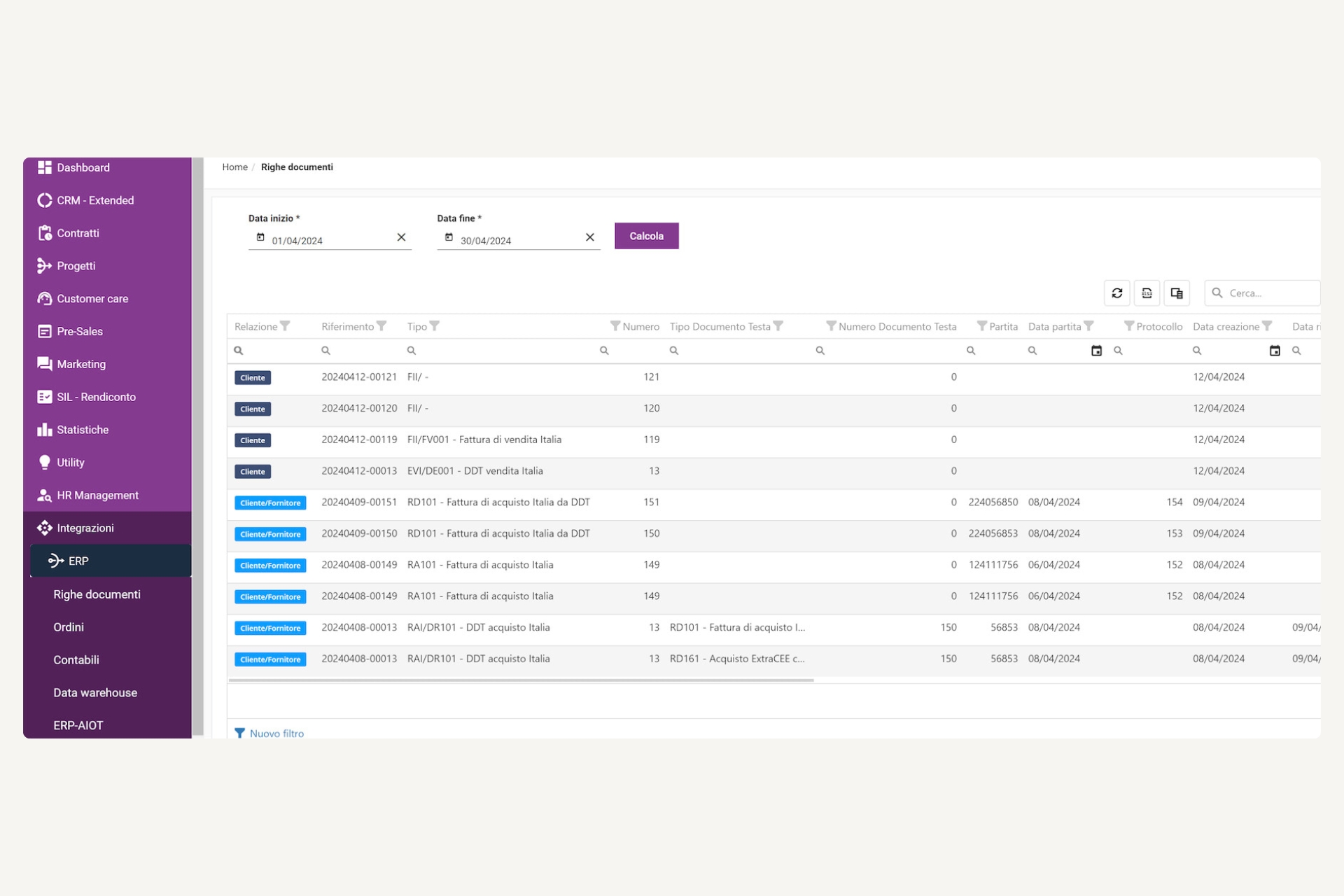Open calendar picker in Data creazione filter
The image size is (1344, 896).
click(1275, 351)
